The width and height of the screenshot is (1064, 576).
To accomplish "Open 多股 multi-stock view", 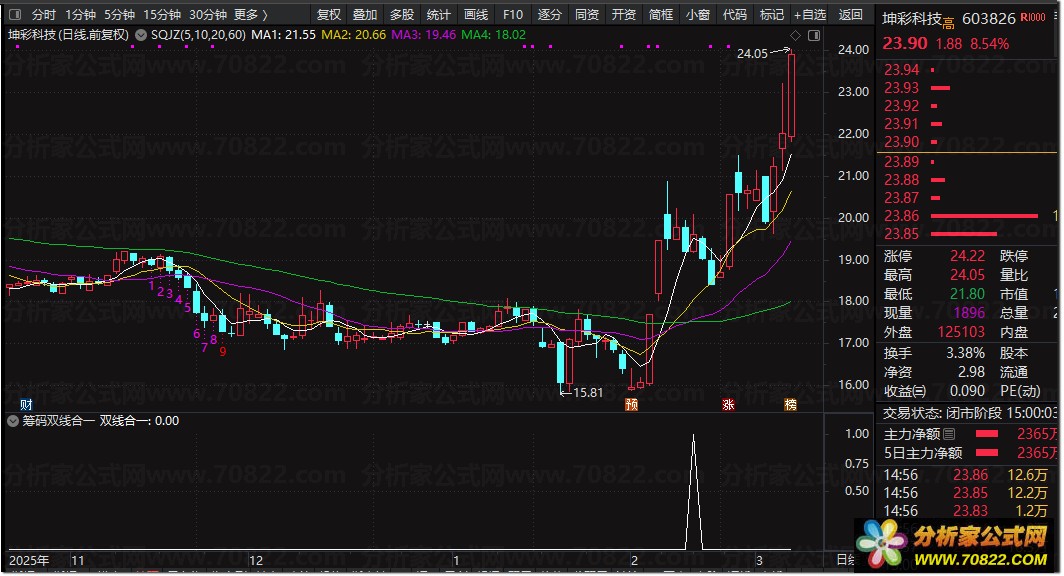I will pyautogui.click(x=402, y=14).
